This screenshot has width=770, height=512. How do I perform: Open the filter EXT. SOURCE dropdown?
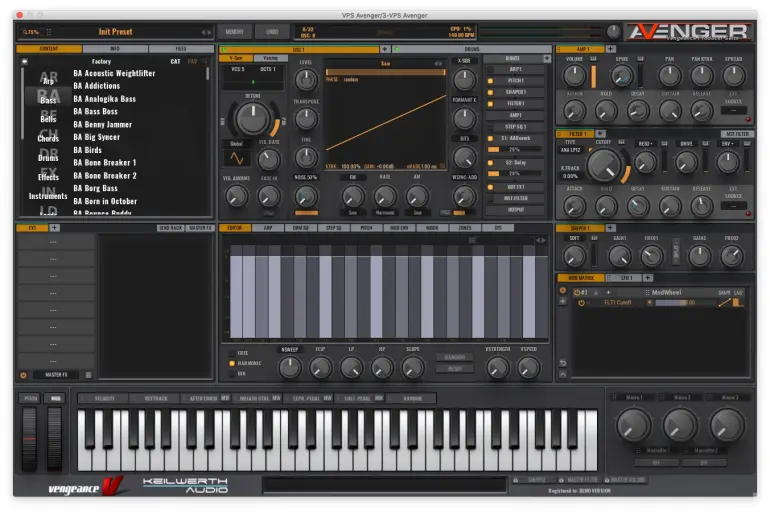[734, 206]
